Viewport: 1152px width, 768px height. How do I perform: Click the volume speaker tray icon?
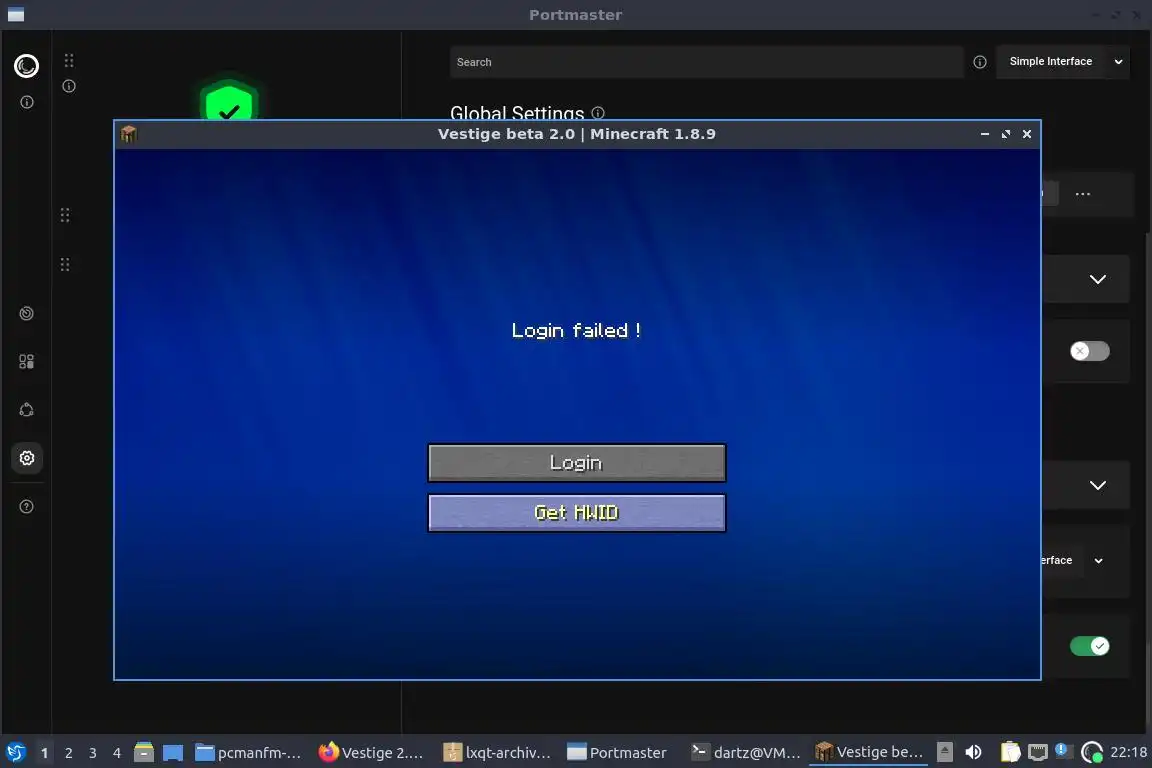pyautogui.click(x=973, y=752)
